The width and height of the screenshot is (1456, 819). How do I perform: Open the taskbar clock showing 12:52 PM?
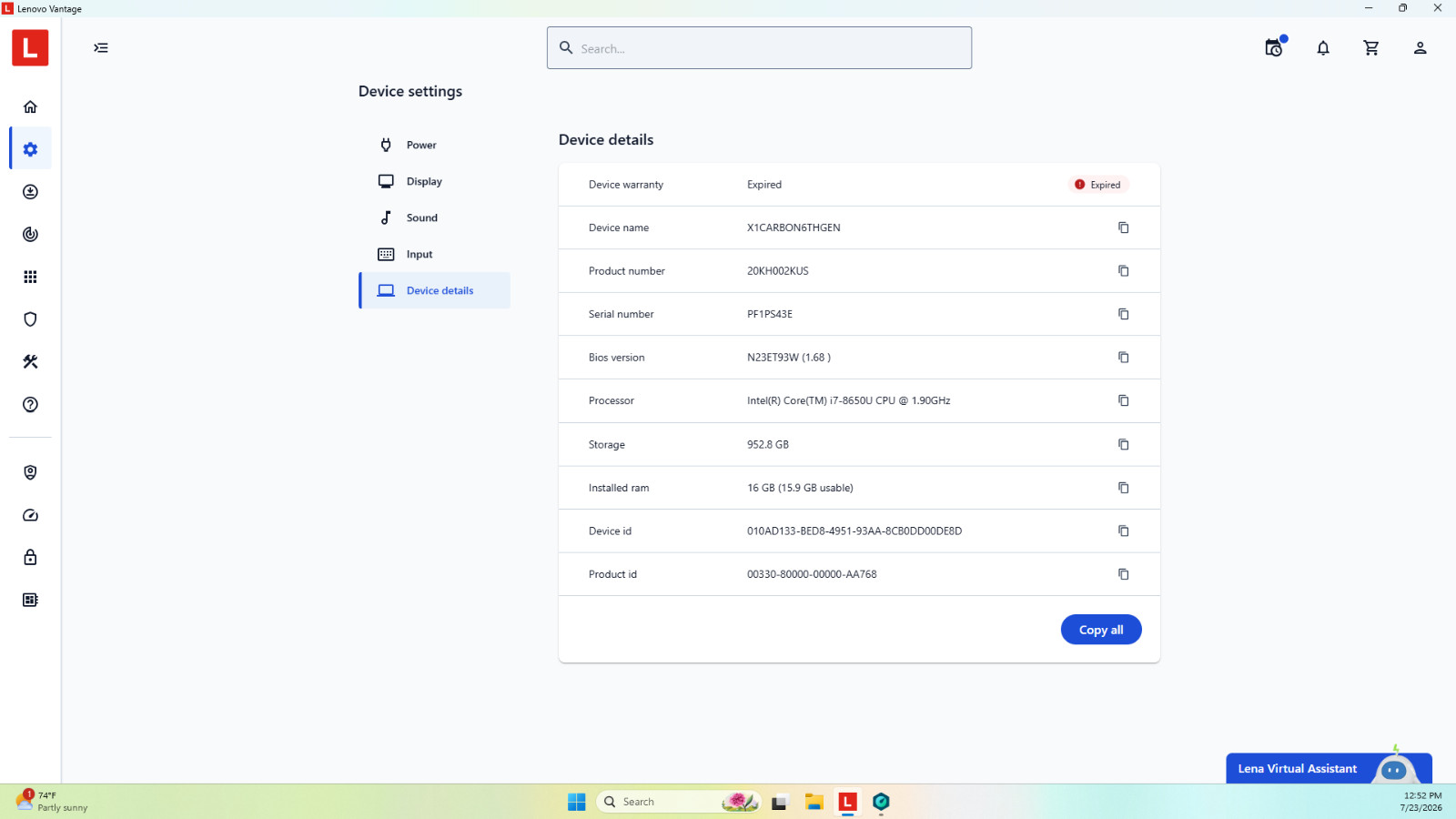pyautogui.click(x=1422, y=802)
